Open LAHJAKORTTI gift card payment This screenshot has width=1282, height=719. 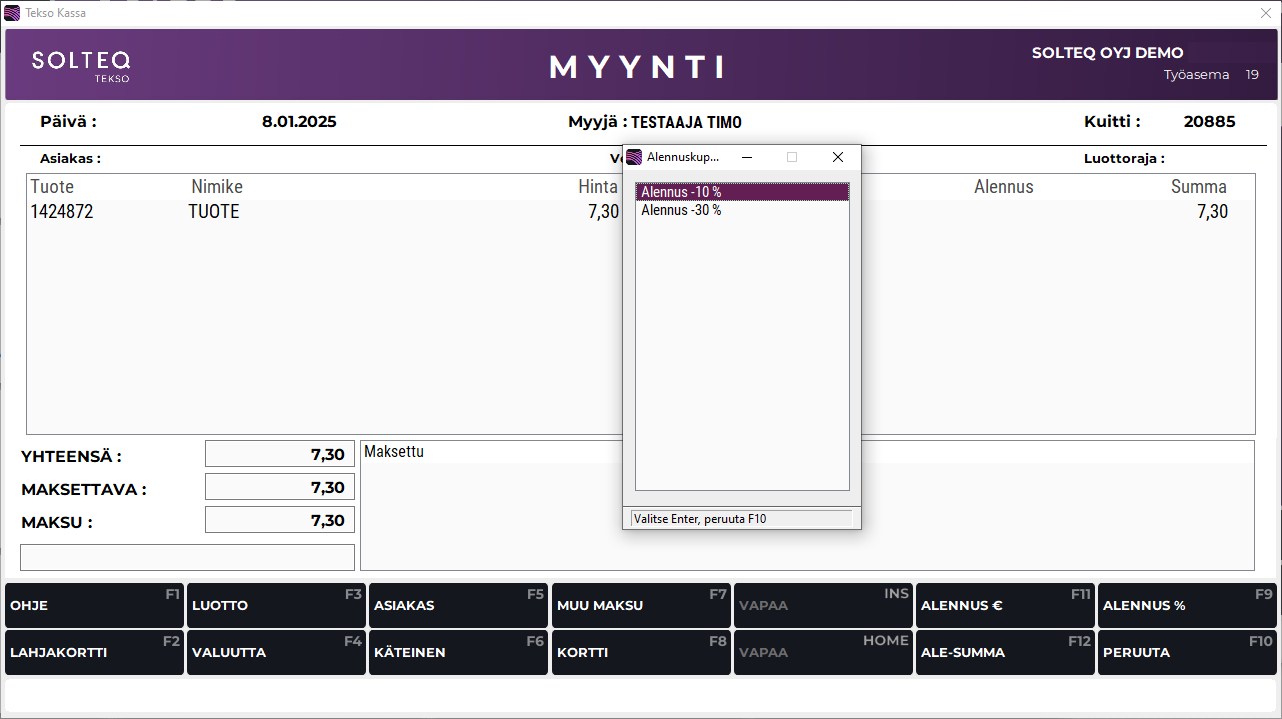(94, 652)
